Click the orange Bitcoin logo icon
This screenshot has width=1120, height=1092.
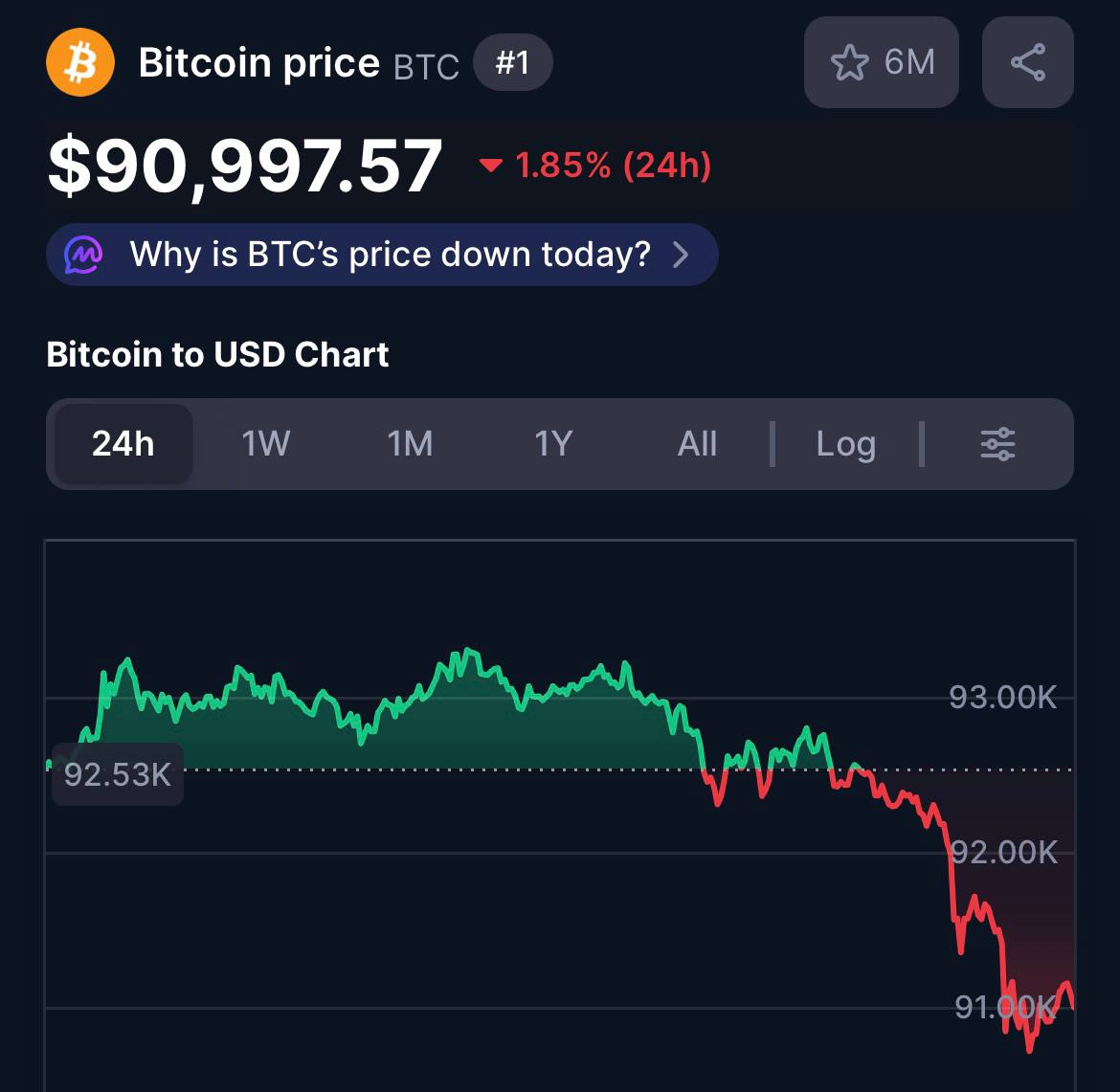pos(80,63)
